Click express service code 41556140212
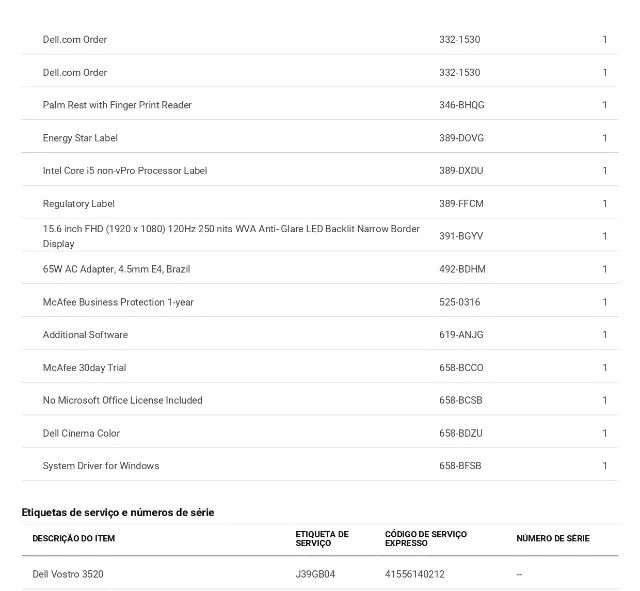This screenshot has width=640, height=591. coord(414,574)
